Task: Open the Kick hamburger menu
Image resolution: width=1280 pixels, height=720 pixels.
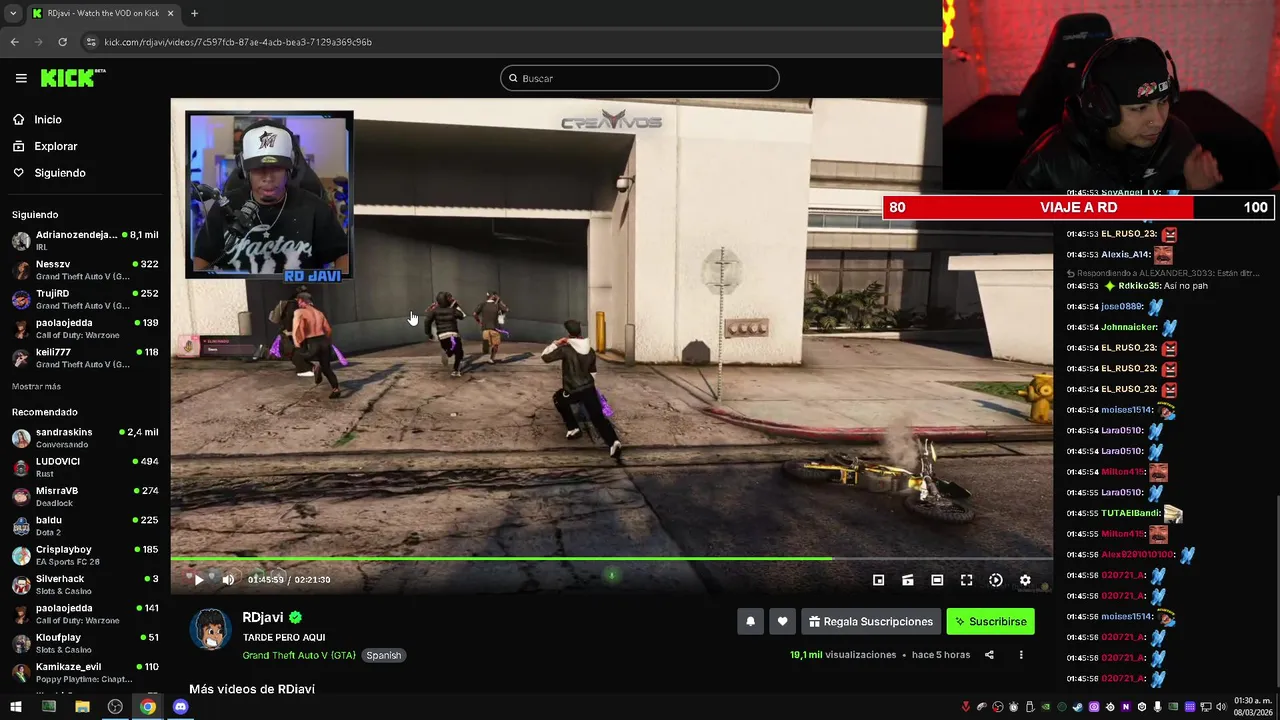Action: [x=21, y=78]
